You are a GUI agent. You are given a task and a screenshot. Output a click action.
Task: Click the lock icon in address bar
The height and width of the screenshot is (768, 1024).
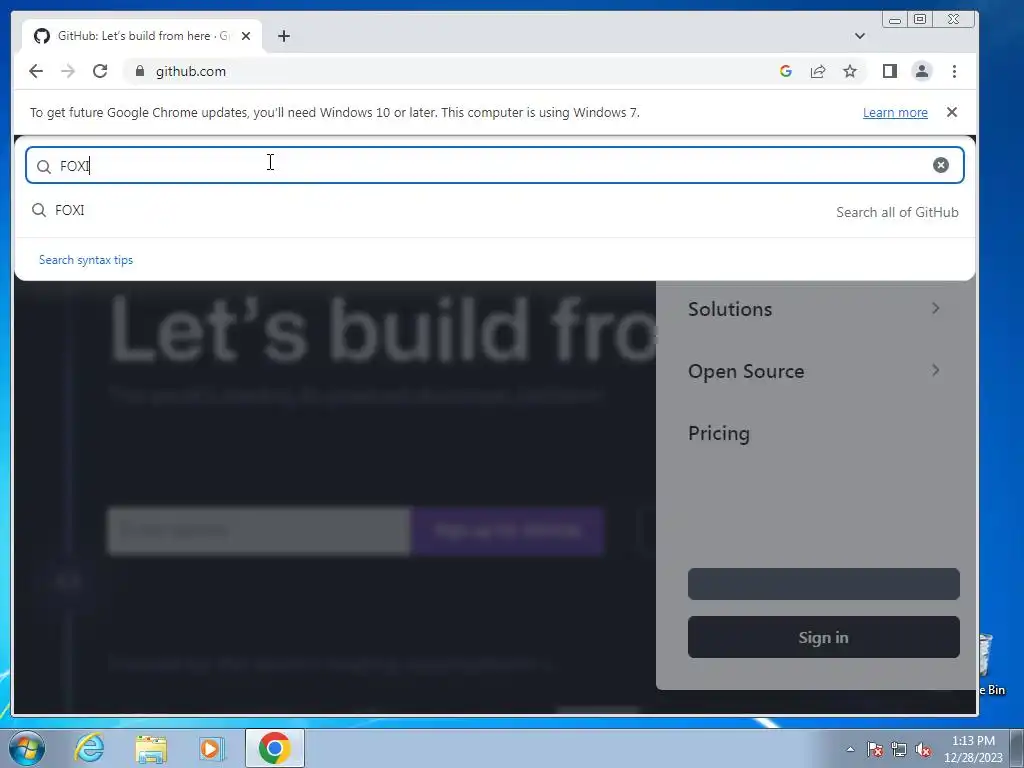(x=139, y=71)
